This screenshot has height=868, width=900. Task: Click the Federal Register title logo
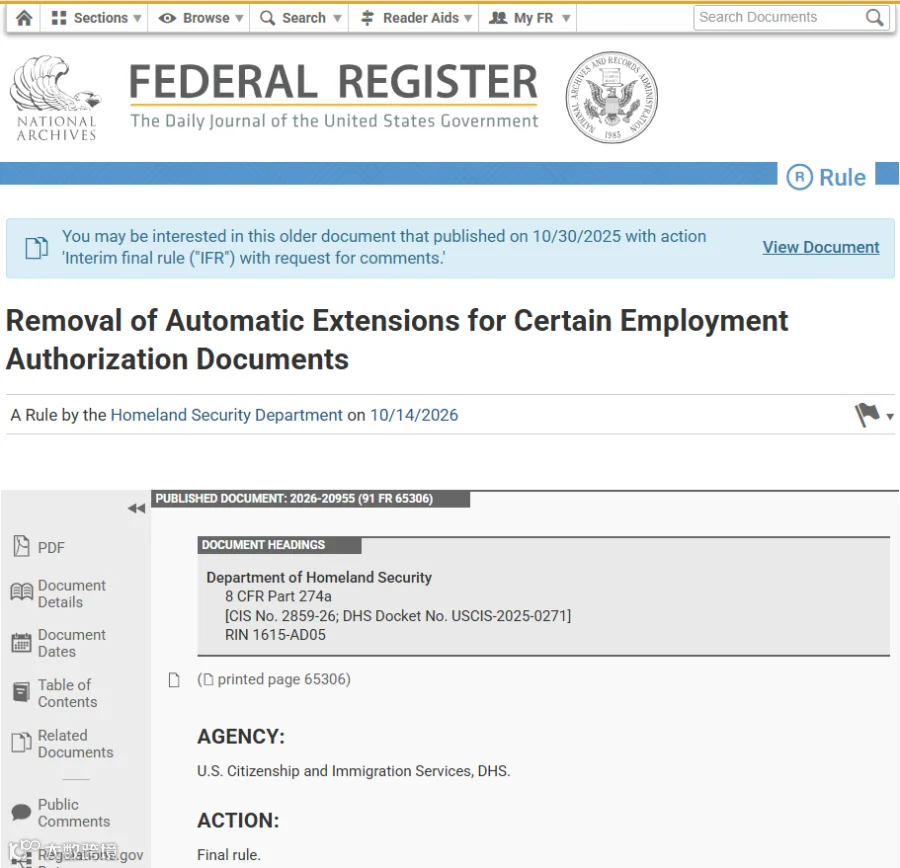(333, 95)
